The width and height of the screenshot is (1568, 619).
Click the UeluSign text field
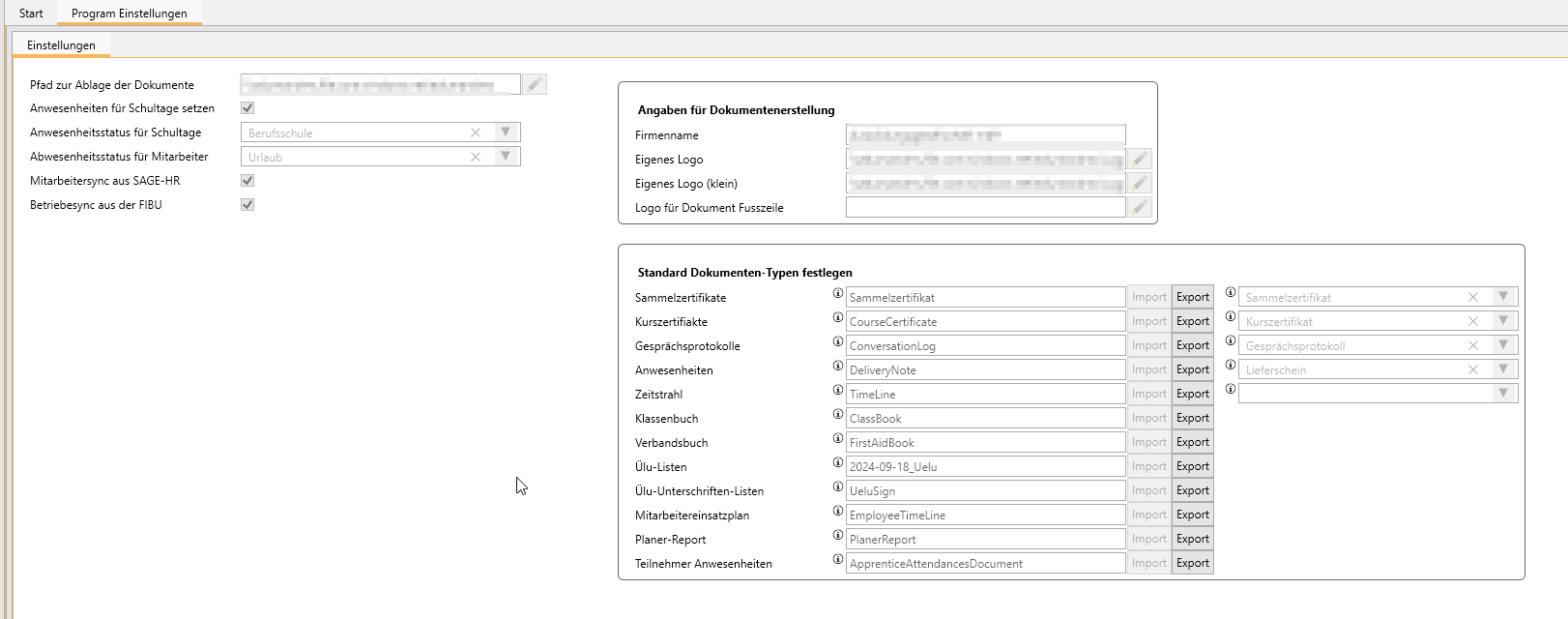(986, 490)
